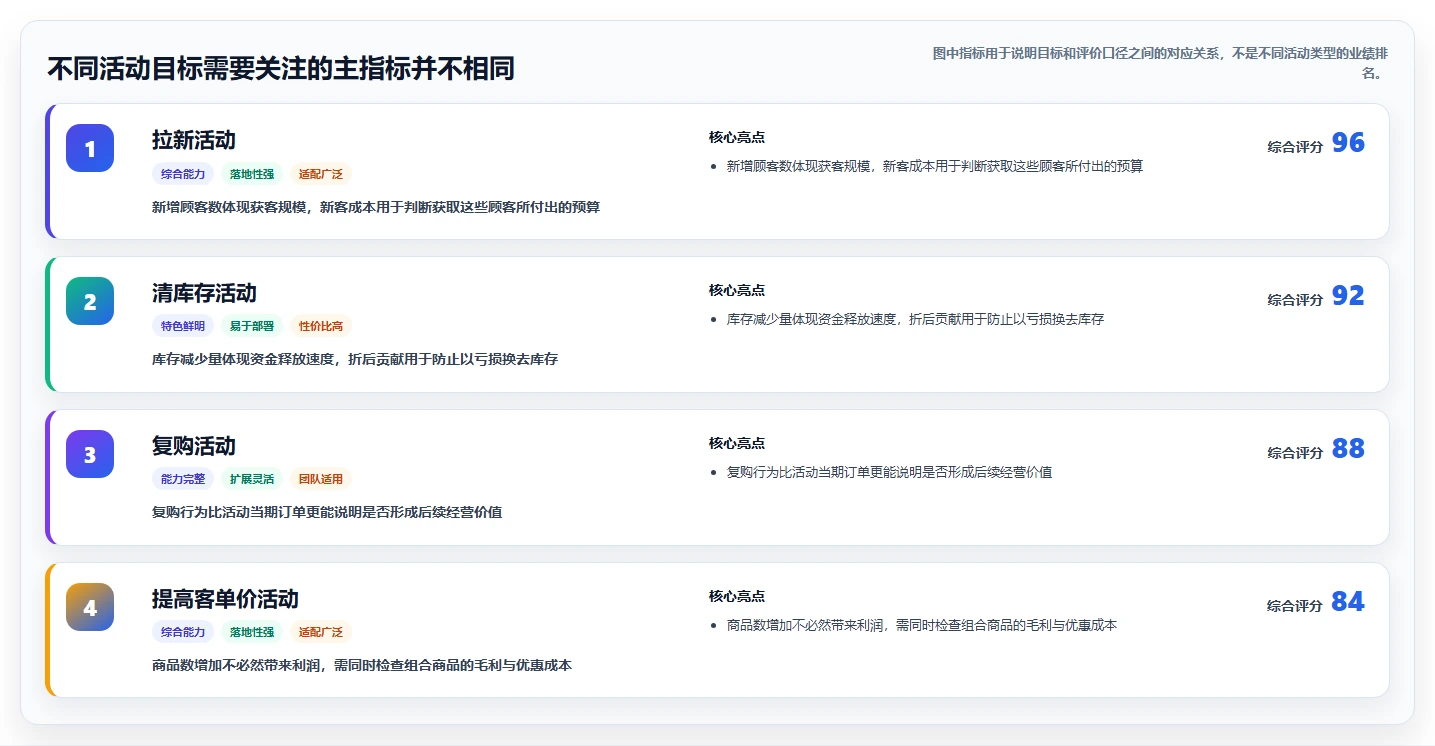Viewport: 1435px width, 746px height.
Task: Click the number 3 rank badge
Action: point(90,454)
